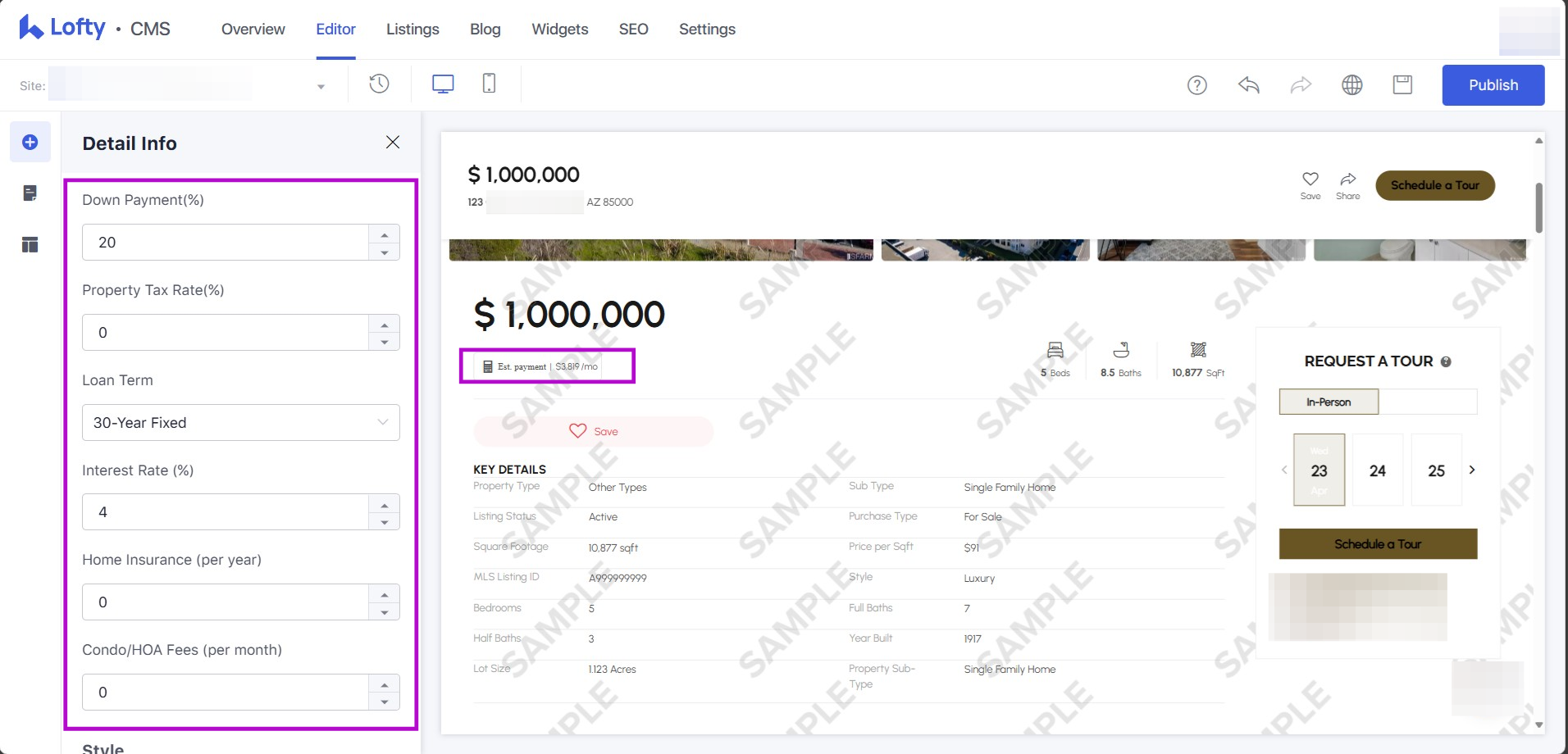Go to the Listings tab
The image size is (1568, 754).
[413, 30]
